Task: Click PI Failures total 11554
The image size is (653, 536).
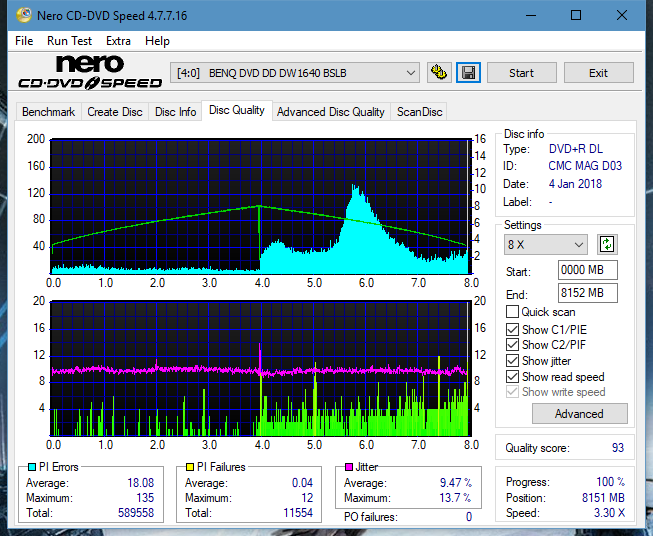Action: 298,512
